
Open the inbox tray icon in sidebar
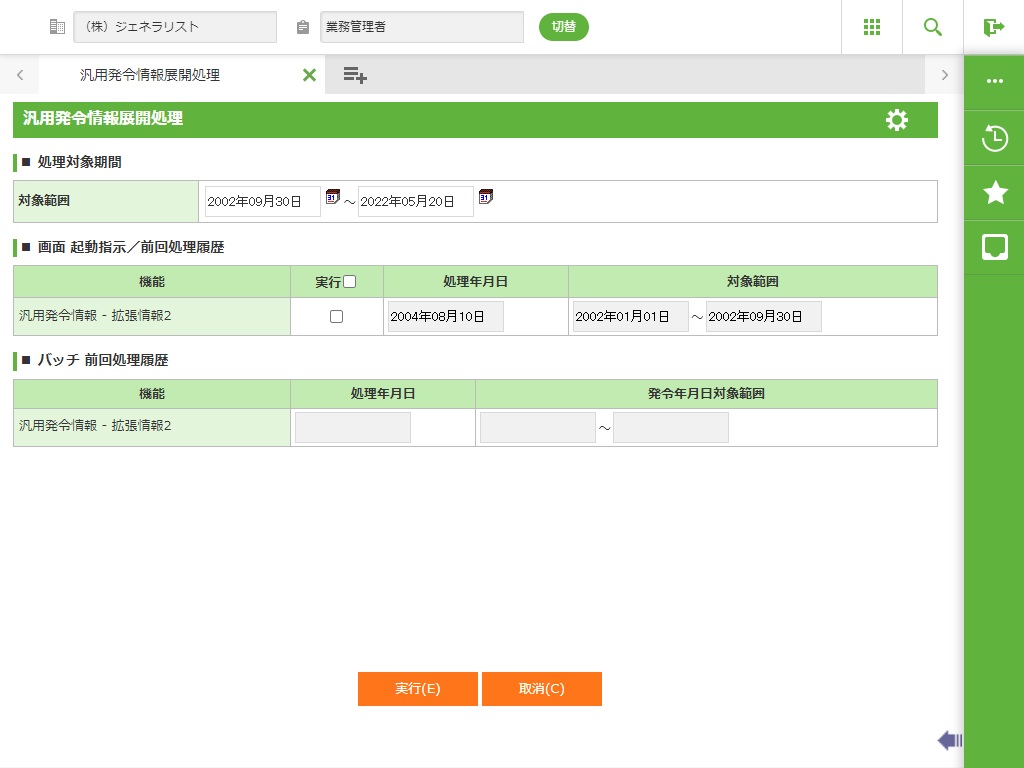click(x=994, y=247)
